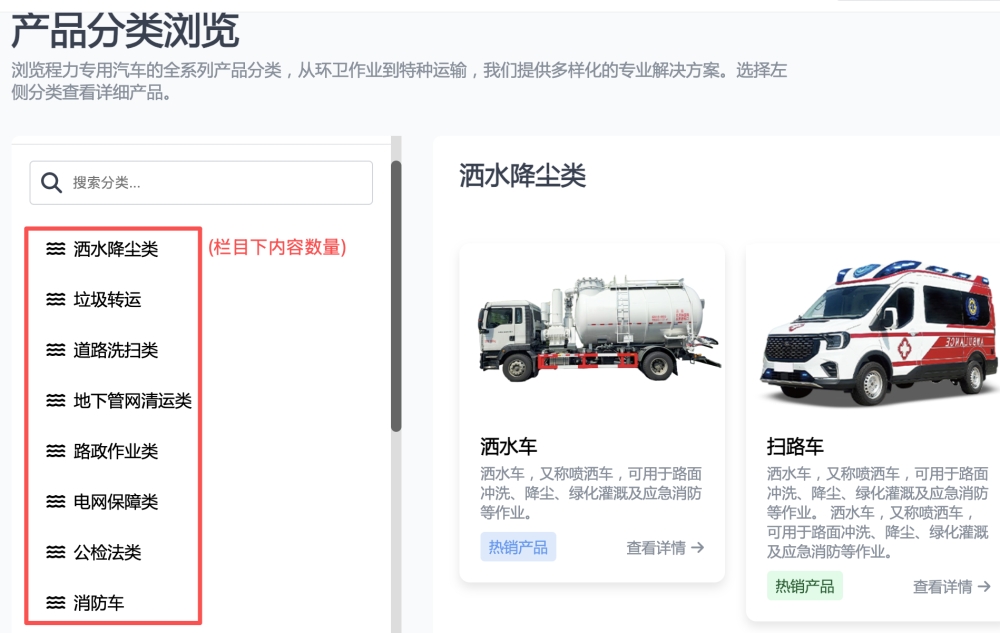Click 查看详情 on the 洒水车 card
The image size is (1000, 633).
(x=665, y=548)
